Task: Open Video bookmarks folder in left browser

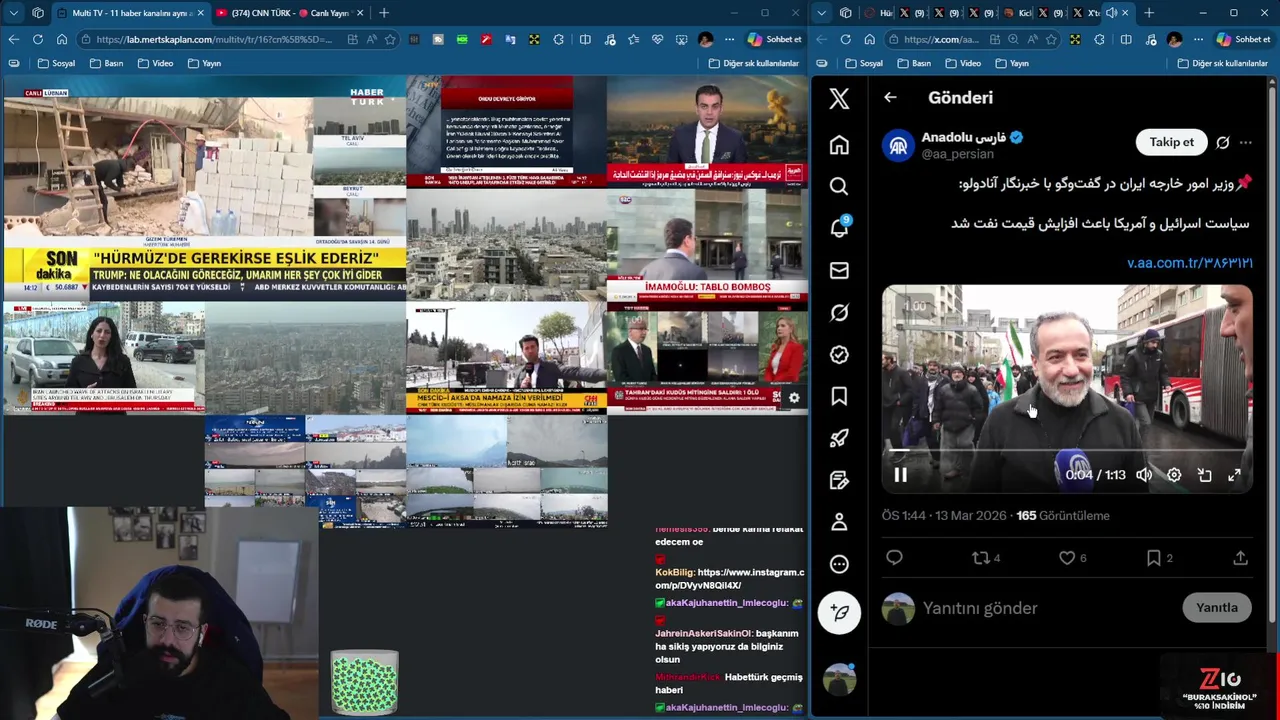Action: click(x=155, y=63)
